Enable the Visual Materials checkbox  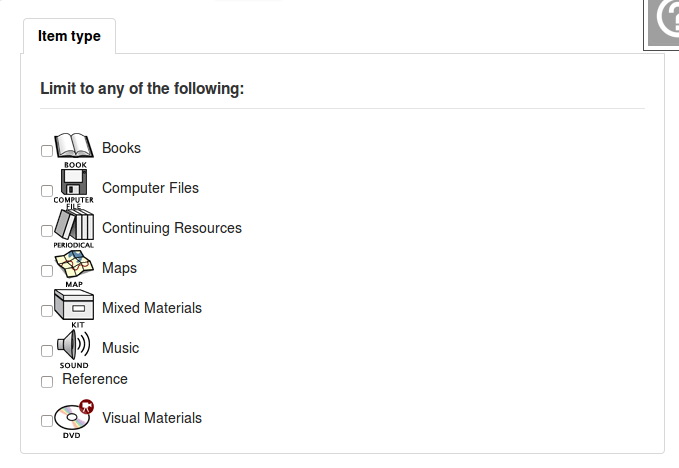click(46, 421)
